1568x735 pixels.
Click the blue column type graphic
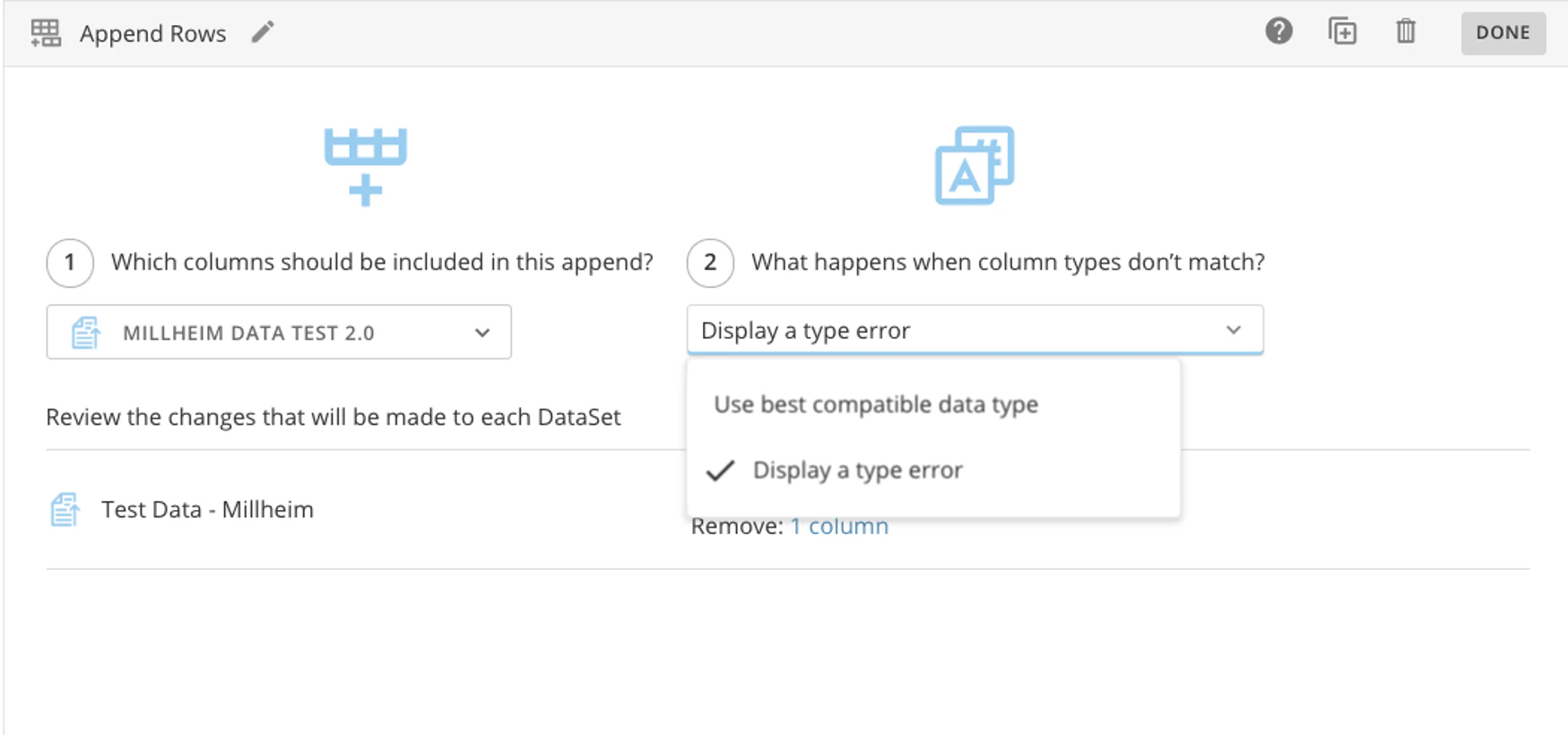point(975,166)
